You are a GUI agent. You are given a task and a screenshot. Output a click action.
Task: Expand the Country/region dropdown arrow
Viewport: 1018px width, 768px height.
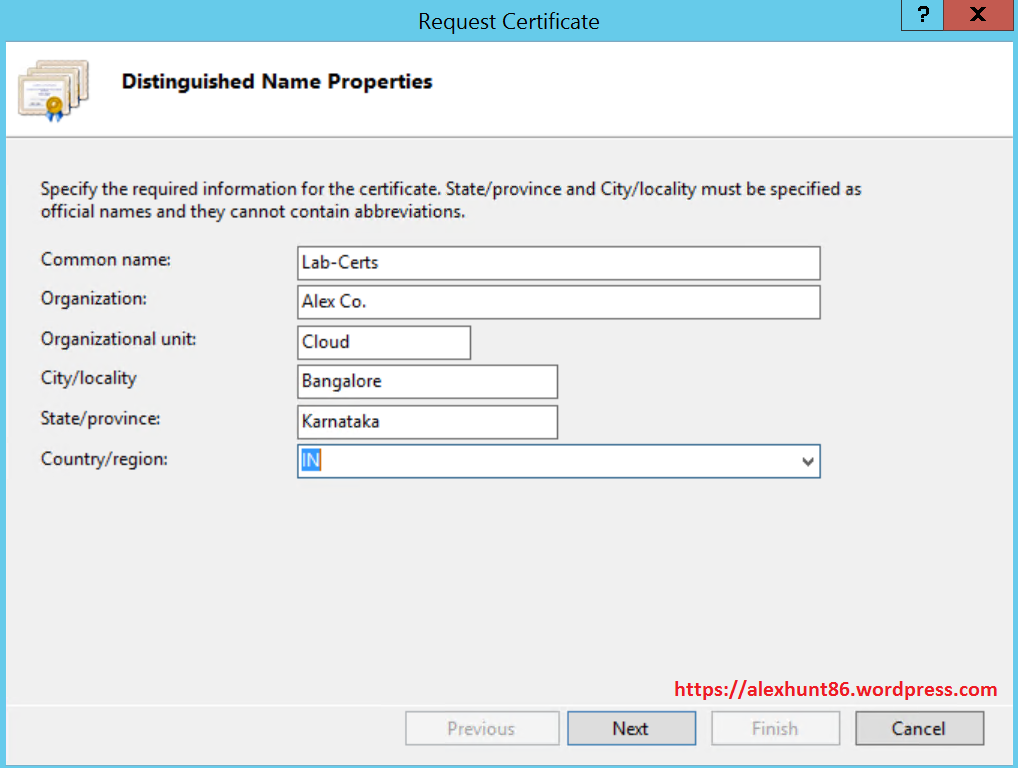coord(807,462)
